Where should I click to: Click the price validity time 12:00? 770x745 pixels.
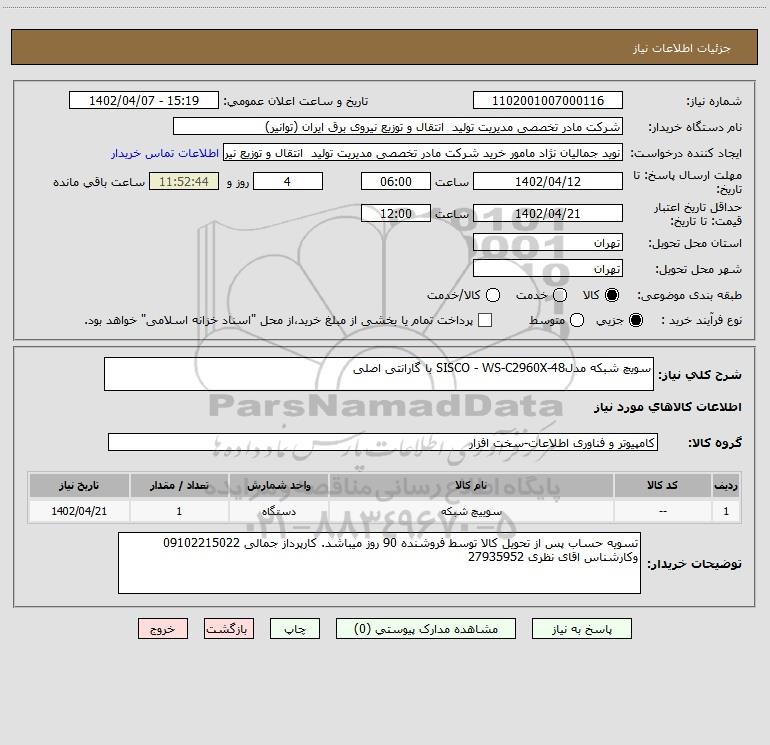pos(396,213)
